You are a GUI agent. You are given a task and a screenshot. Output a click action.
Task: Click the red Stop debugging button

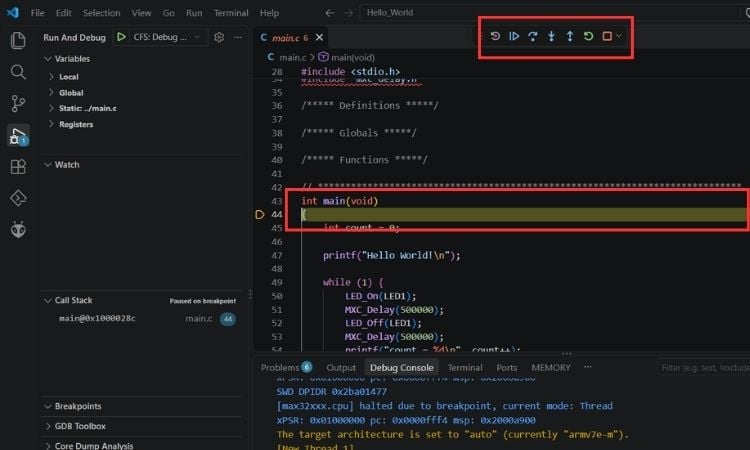click(x=607, y=36)
